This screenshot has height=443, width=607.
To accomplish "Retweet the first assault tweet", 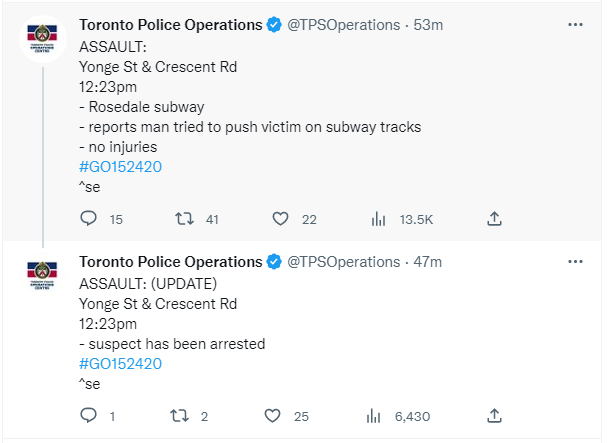I will tap(184, 219).
